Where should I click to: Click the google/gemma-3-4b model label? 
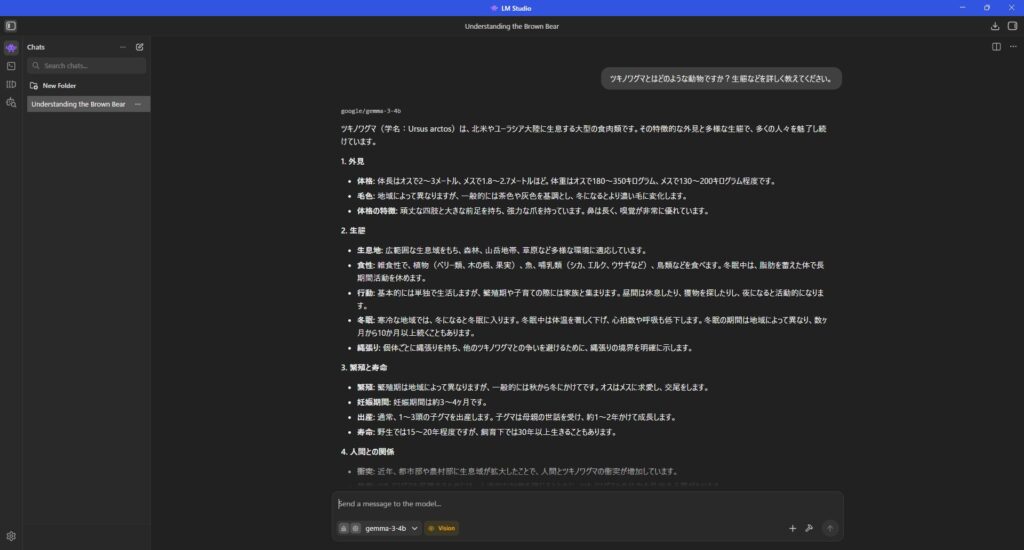(x=370, y=111)
